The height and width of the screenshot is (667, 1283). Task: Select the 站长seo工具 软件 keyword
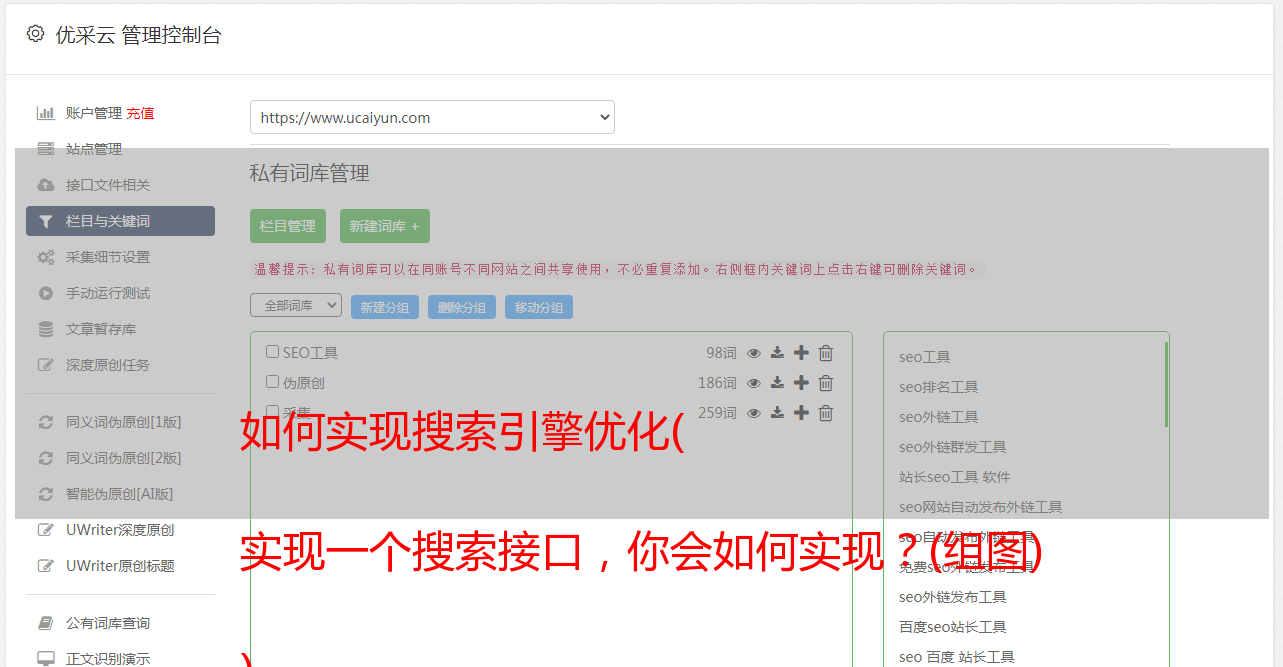point(955,477)
